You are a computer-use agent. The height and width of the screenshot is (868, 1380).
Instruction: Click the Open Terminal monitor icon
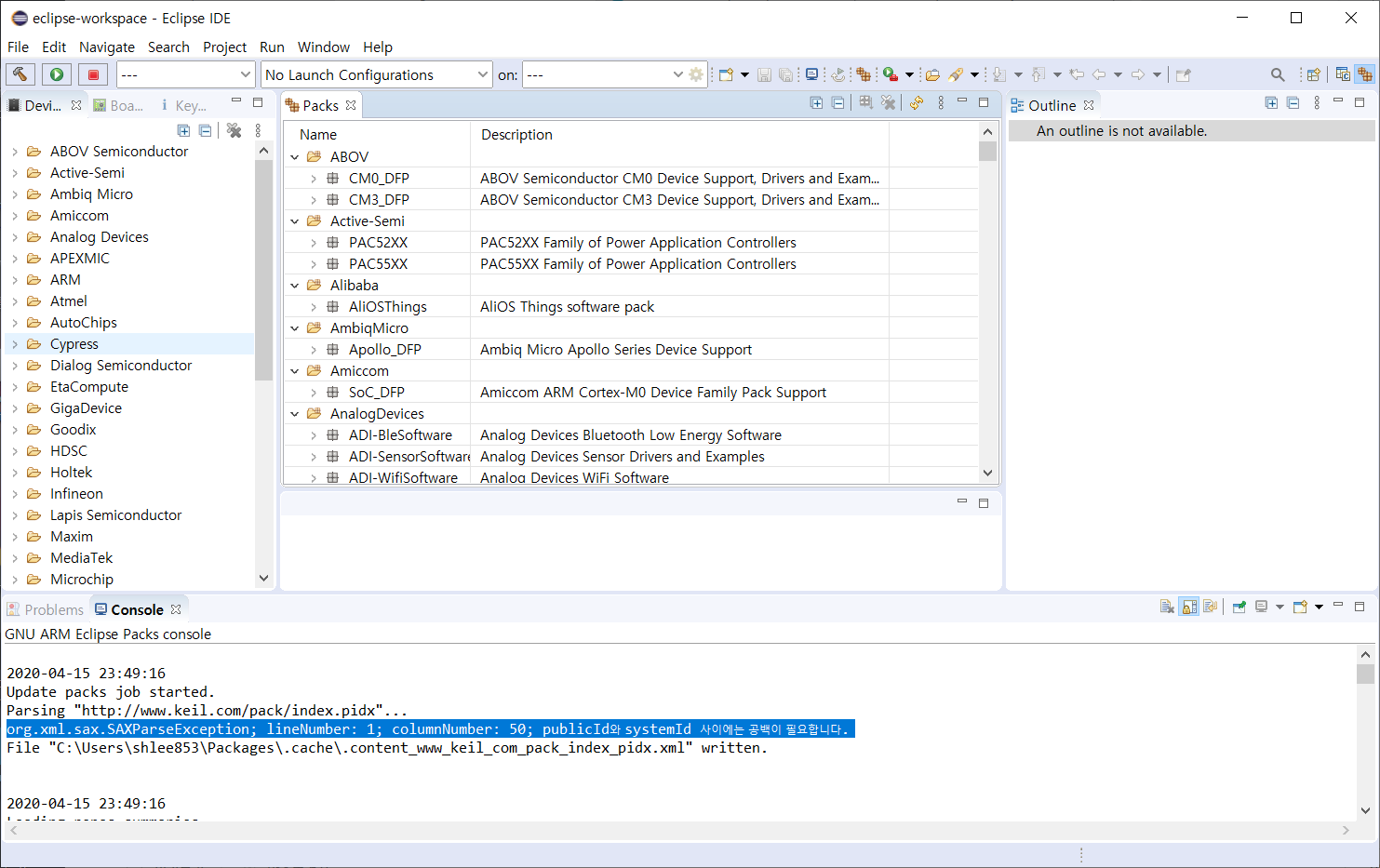[x=812, y=74]
